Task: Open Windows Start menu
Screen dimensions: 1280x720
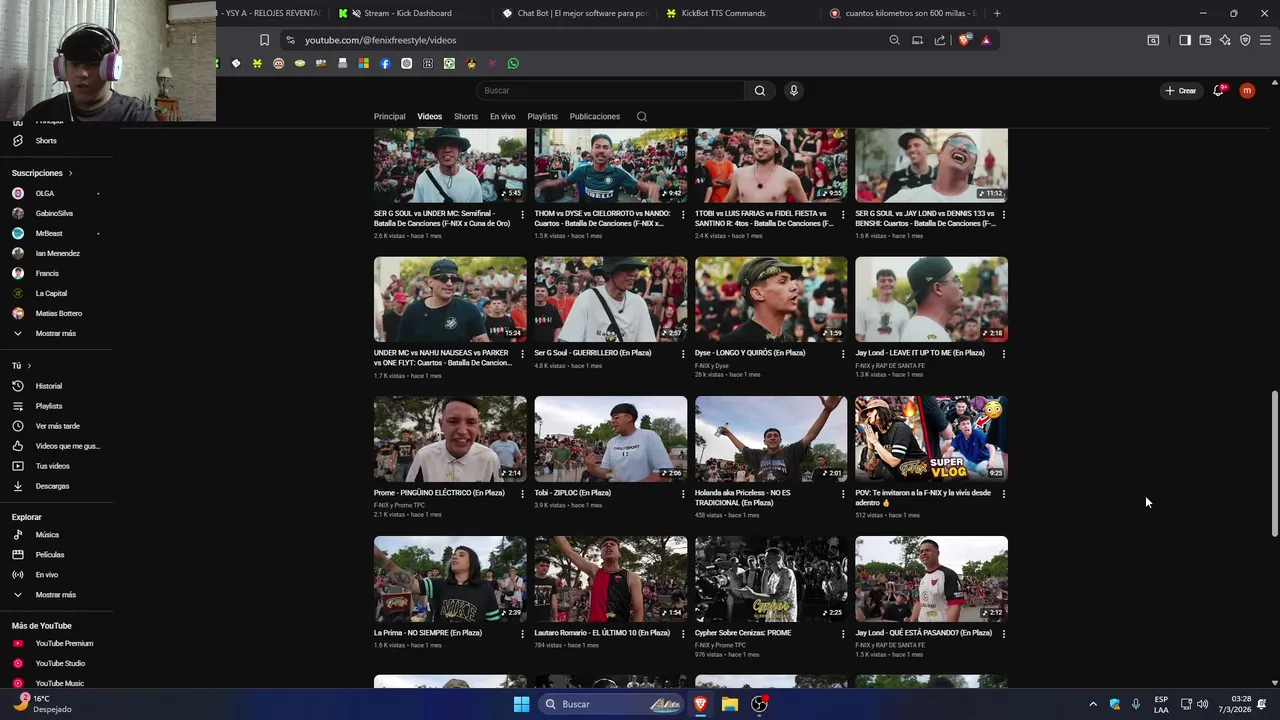Action: click(521, 704)
